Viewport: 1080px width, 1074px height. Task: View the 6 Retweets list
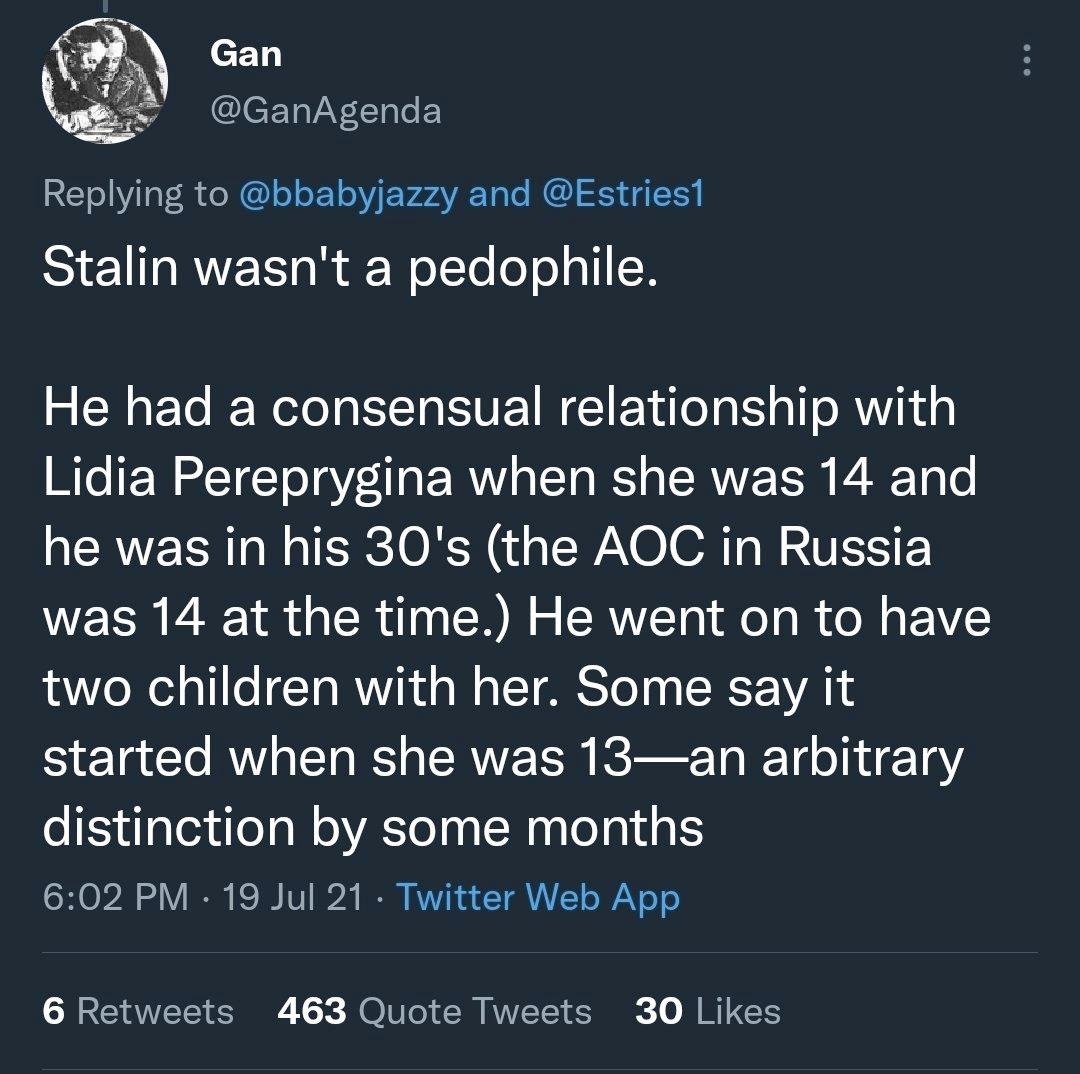(138, 1011)
